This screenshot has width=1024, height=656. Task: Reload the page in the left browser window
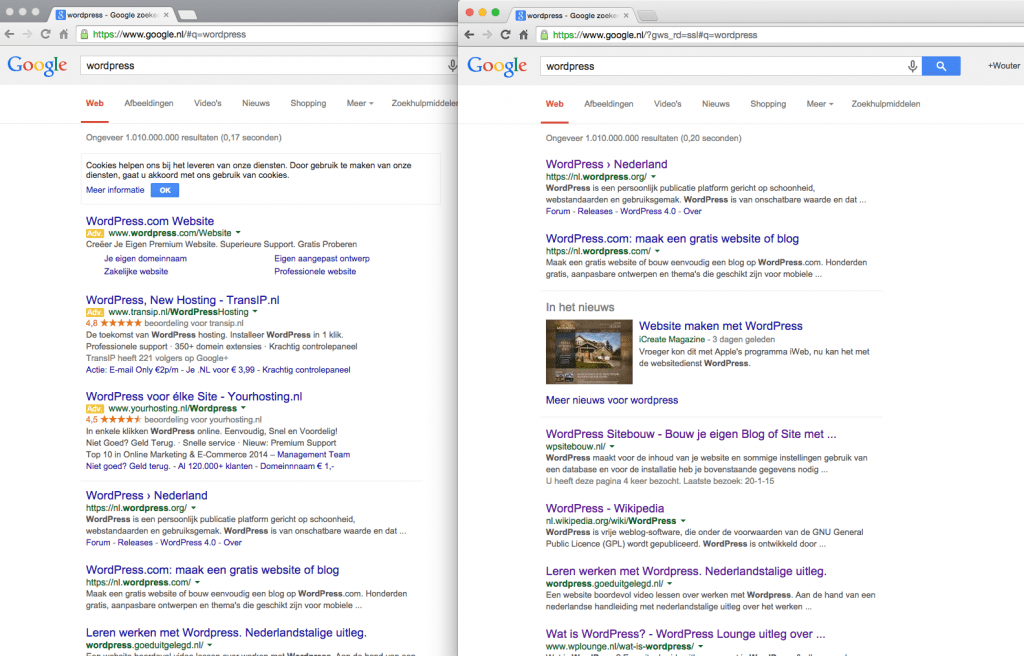(45, 34)
